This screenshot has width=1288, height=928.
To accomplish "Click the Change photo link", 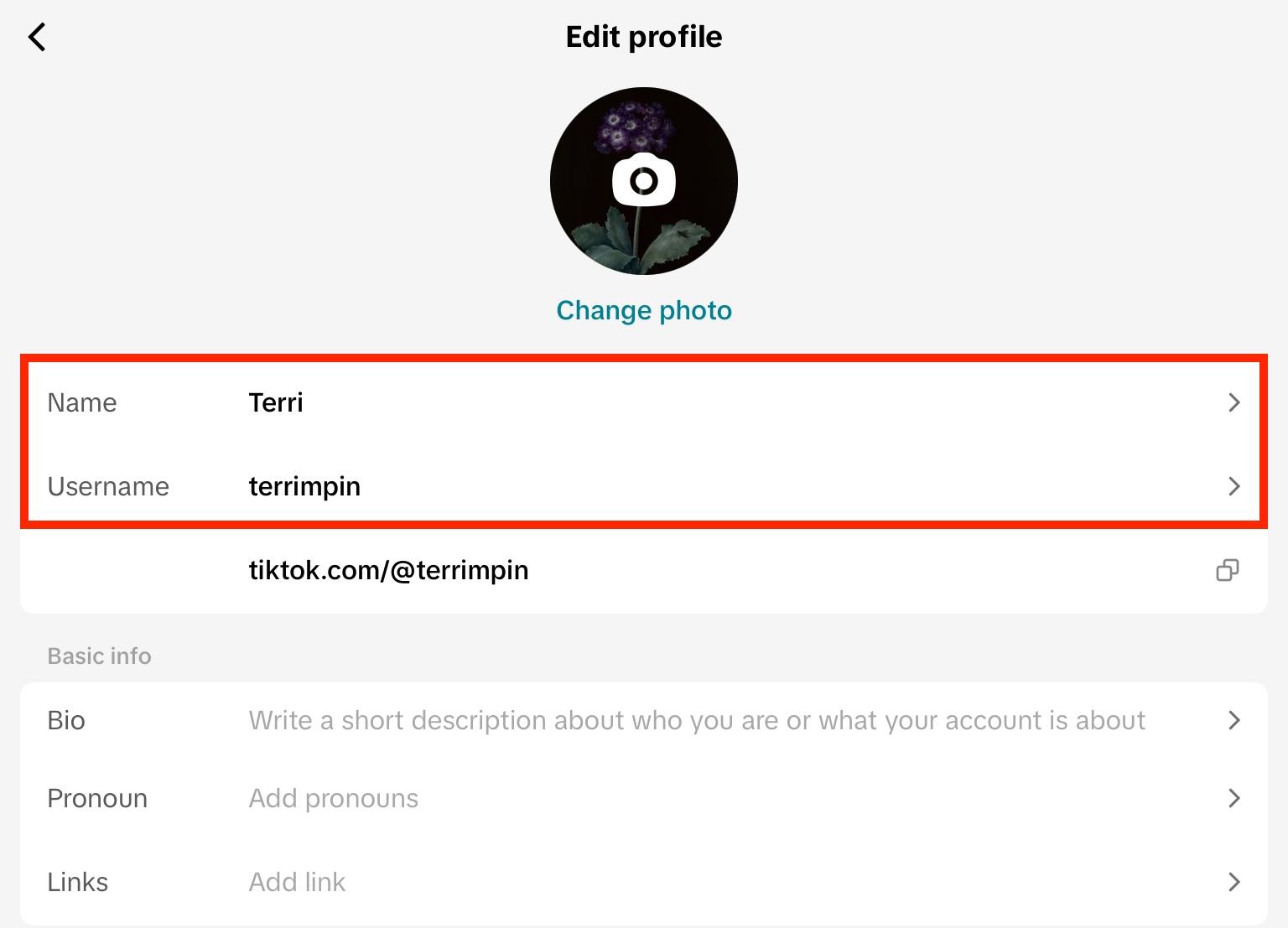I will [x=643, y=310].
